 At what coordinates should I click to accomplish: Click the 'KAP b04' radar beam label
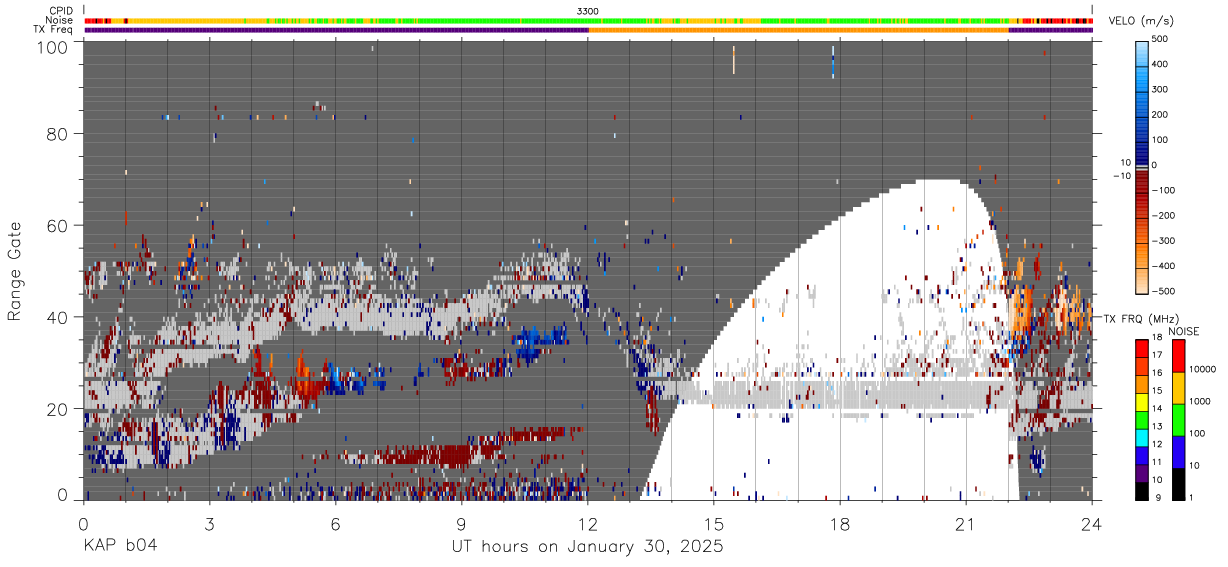tap(119, 547)
